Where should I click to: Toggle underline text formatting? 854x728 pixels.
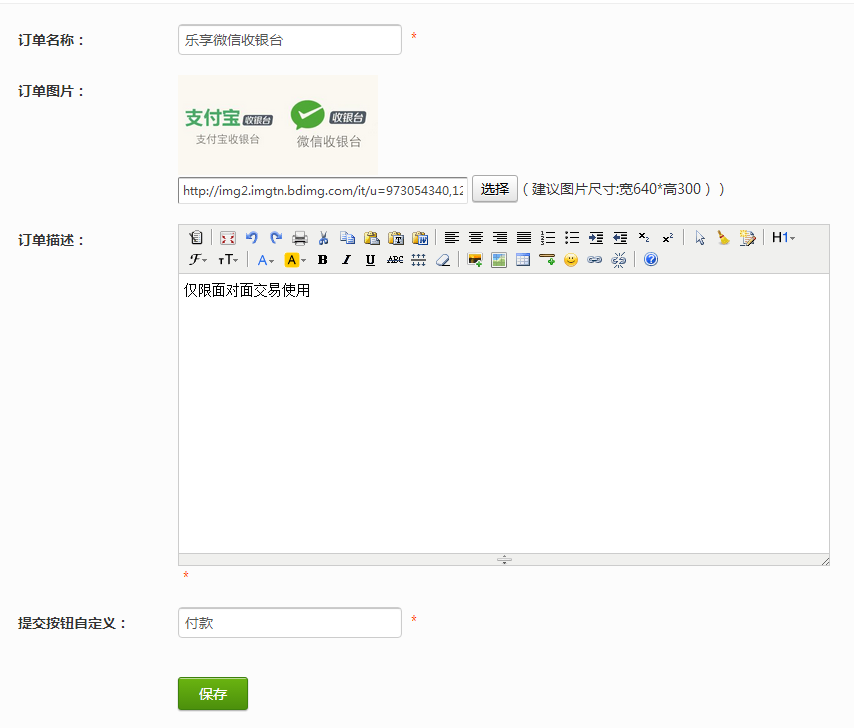[370, 260]
